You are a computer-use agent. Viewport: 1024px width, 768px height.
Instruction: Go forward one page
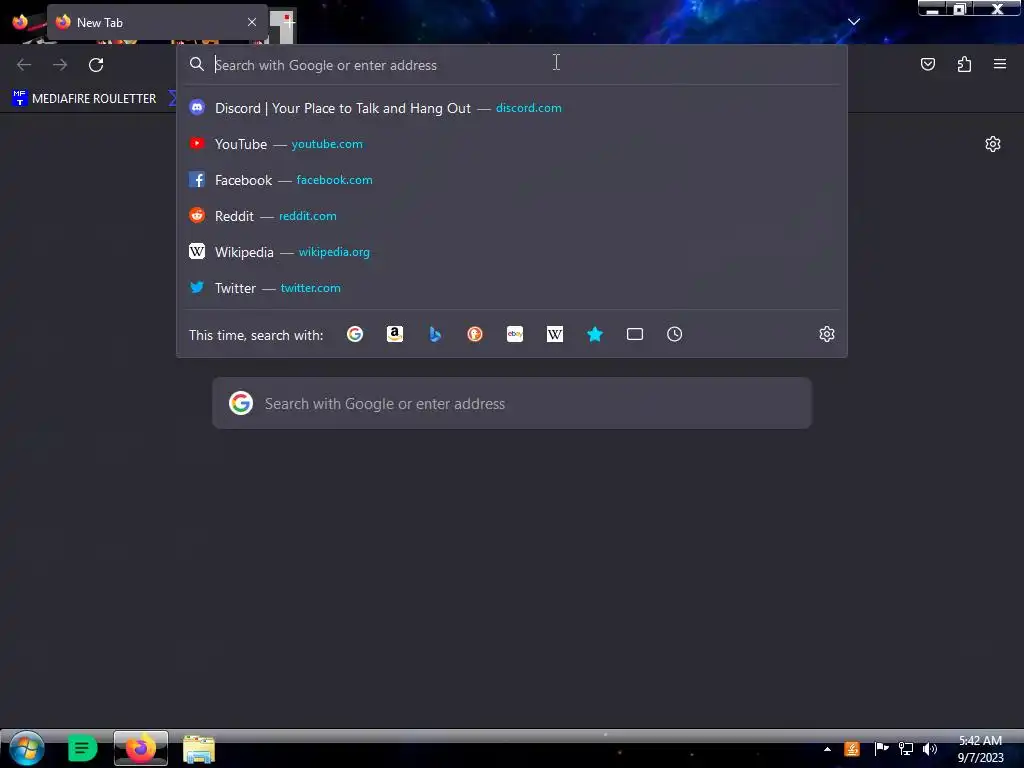pos(60,65)
